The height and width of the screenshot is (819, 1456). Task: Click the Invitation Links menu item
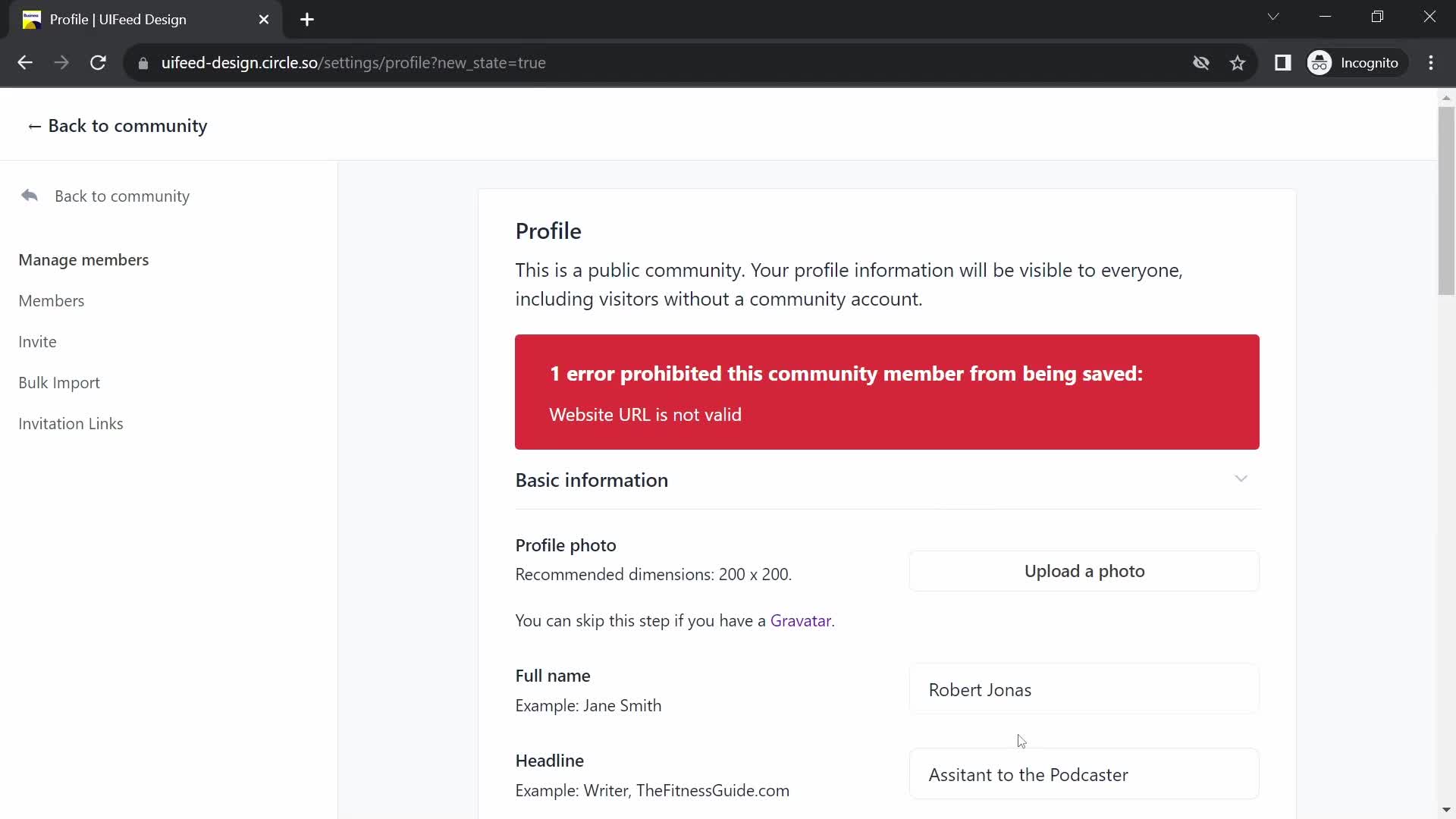(x=71, y=423)
